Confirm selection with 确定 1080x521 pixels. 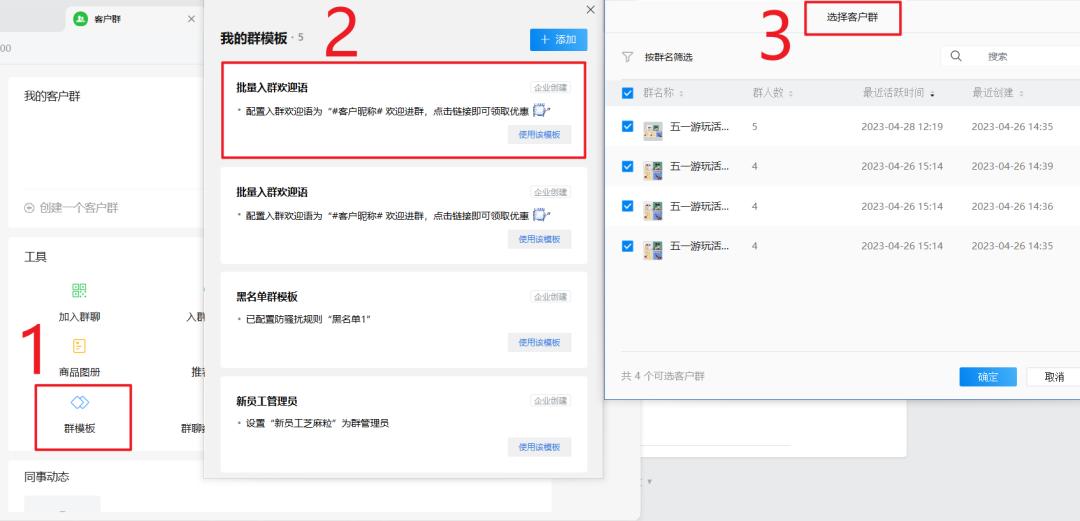(988, 377)
